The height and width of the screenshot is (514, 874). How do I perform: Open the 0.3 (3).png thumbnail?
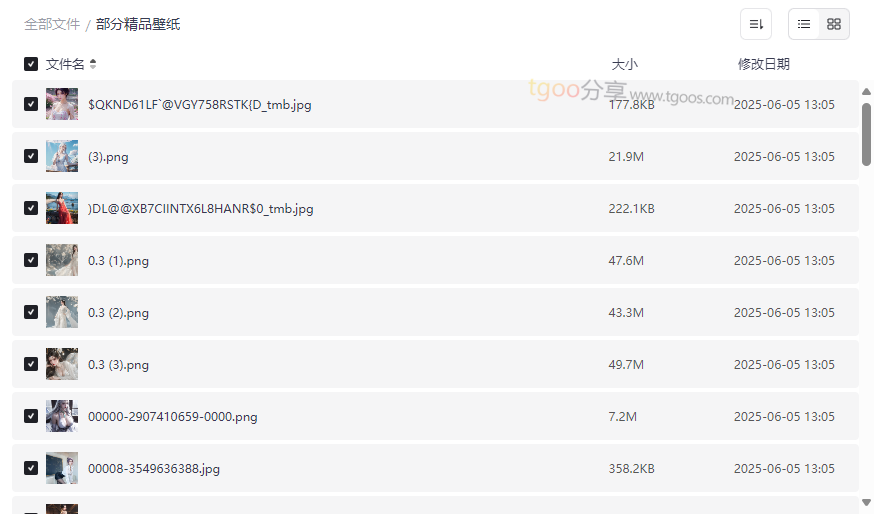62,364
